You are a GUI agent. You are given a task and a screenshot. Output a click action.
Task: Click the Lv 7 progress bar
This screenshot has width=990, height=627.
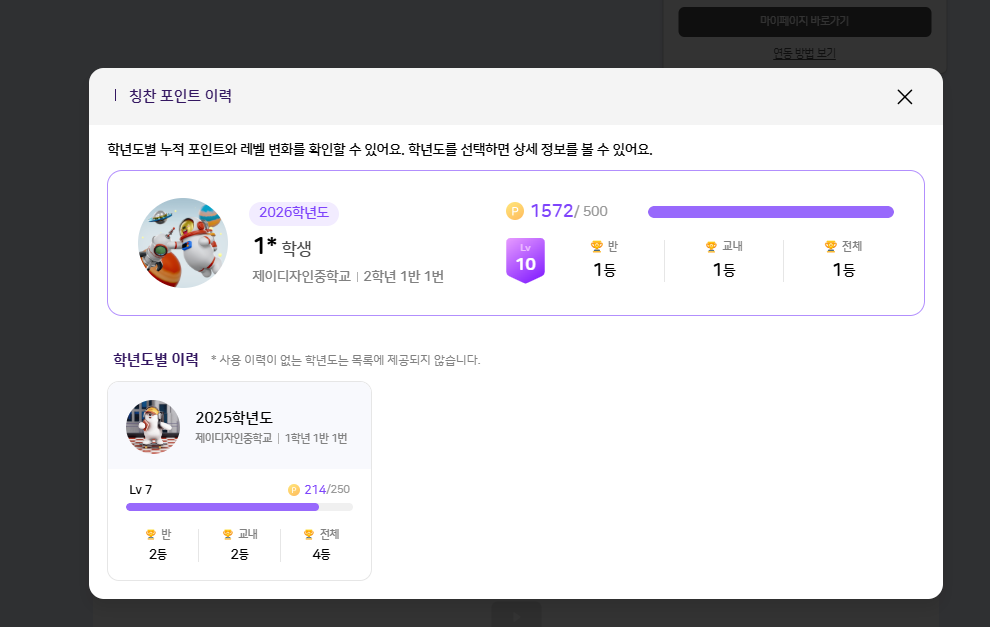pos(239,507)
